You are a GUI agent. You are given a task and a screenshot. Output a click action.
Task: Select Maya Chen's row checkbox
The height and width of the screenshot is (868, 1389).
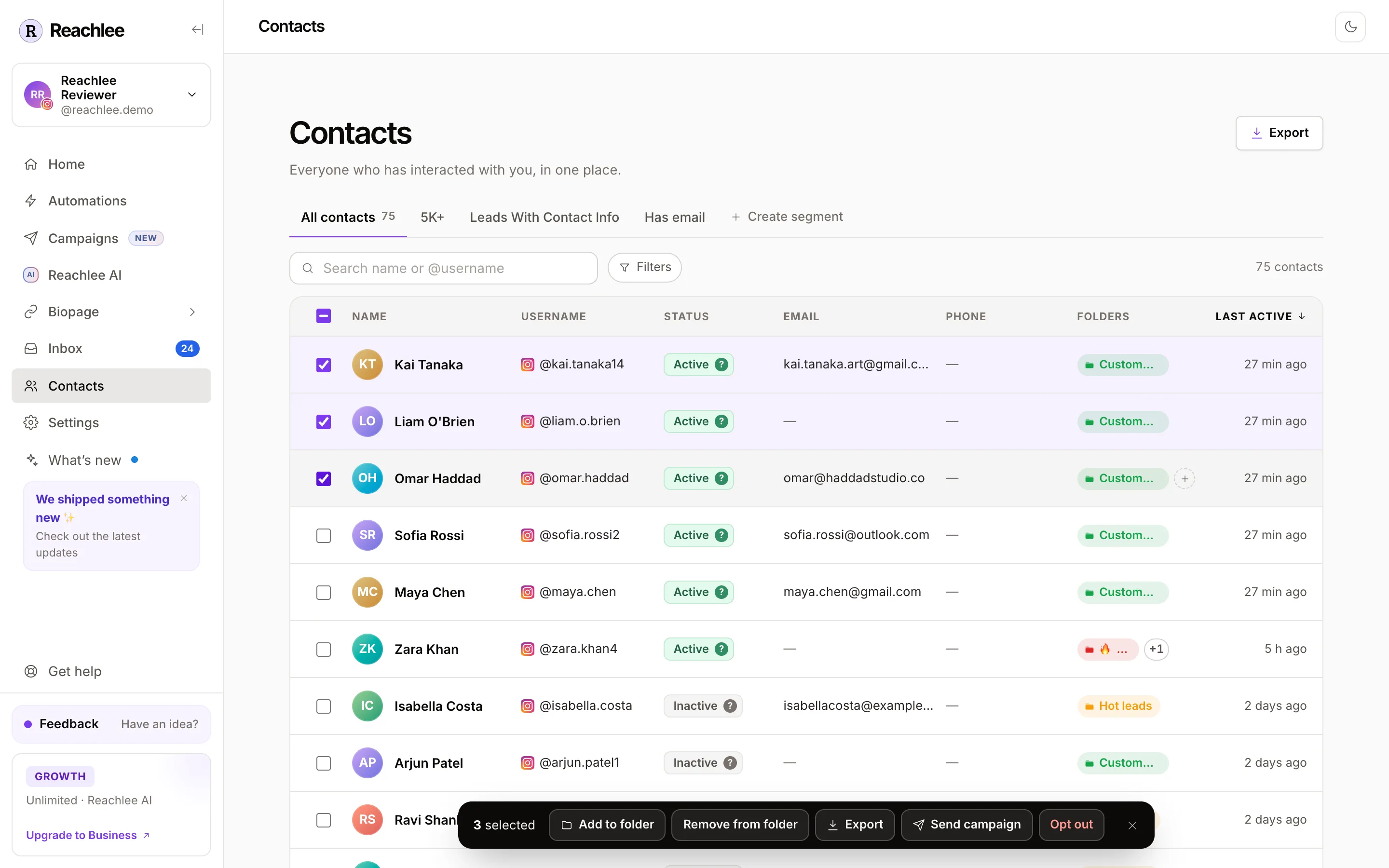click(x=324, y=592)
